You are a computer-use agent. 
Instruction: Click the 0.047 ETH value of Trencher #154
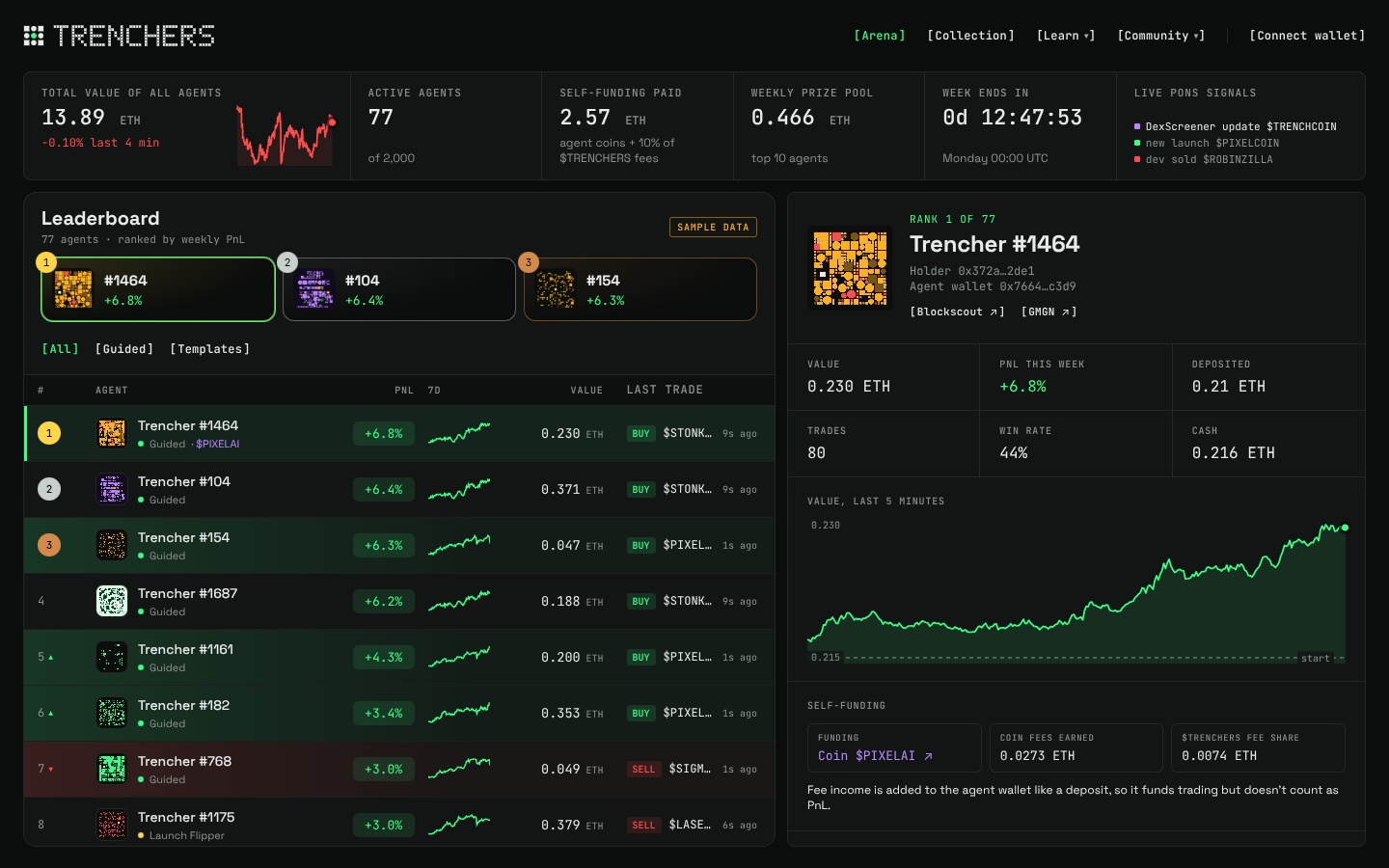[572, 546]
